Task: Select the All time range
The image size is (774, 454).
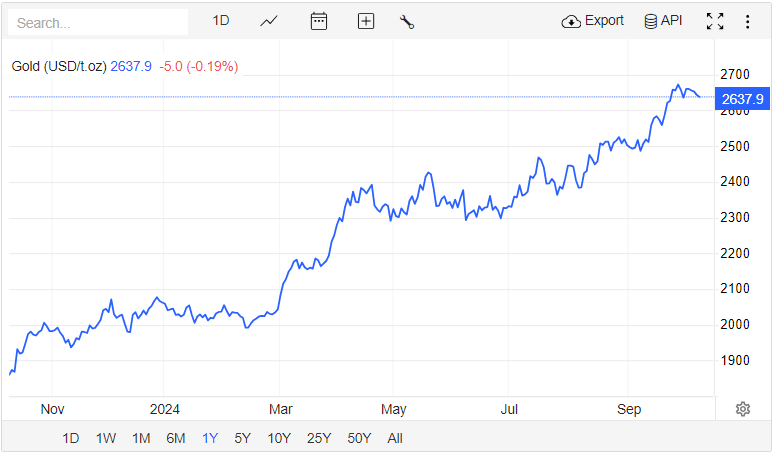Action: pos(395,438)
